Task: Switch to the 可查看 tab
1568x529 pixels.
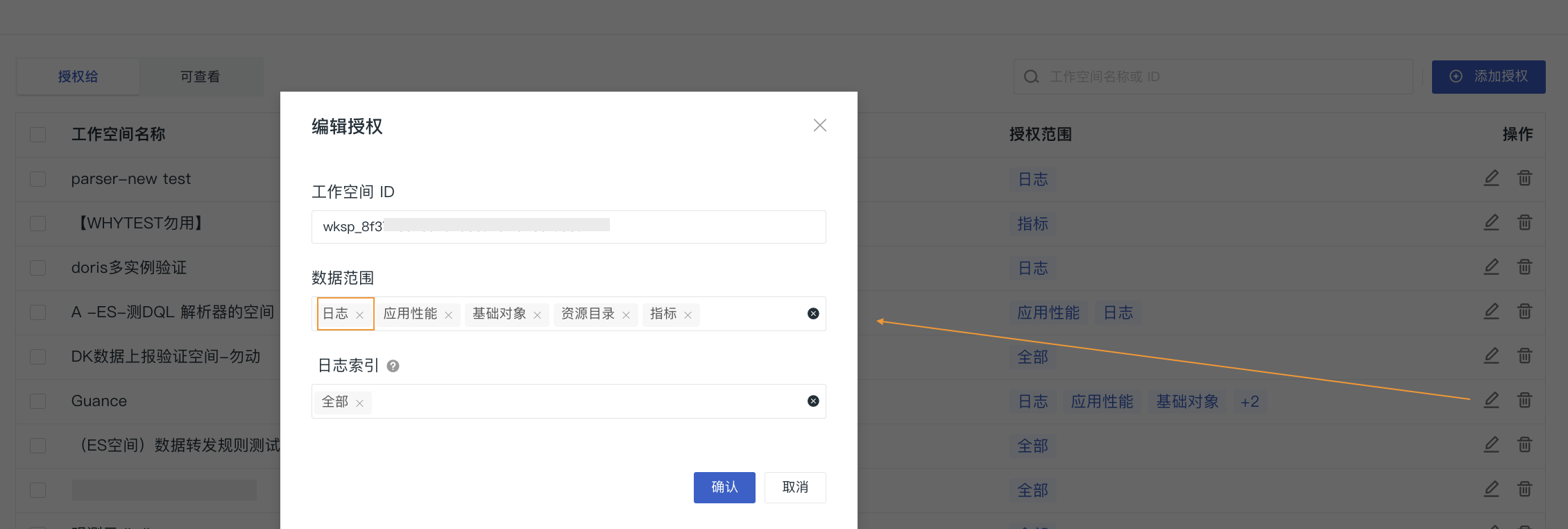Action: tap(201, 76)
